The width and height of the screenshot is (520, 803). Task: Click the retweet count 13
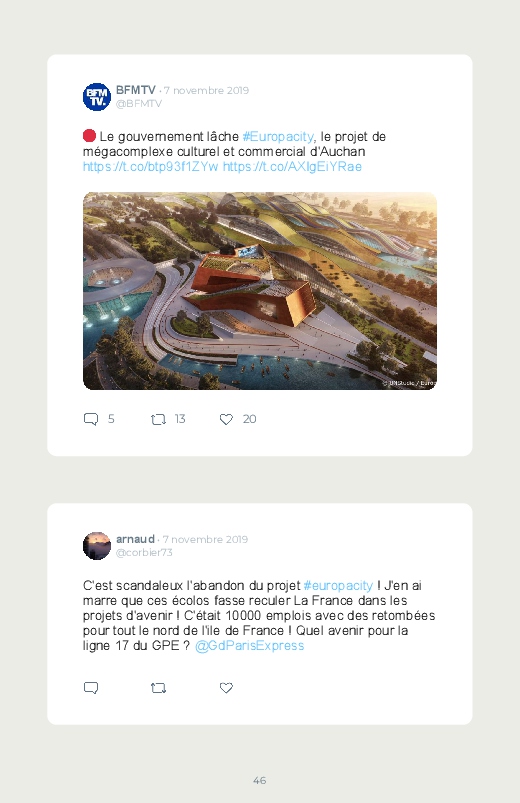180,419
